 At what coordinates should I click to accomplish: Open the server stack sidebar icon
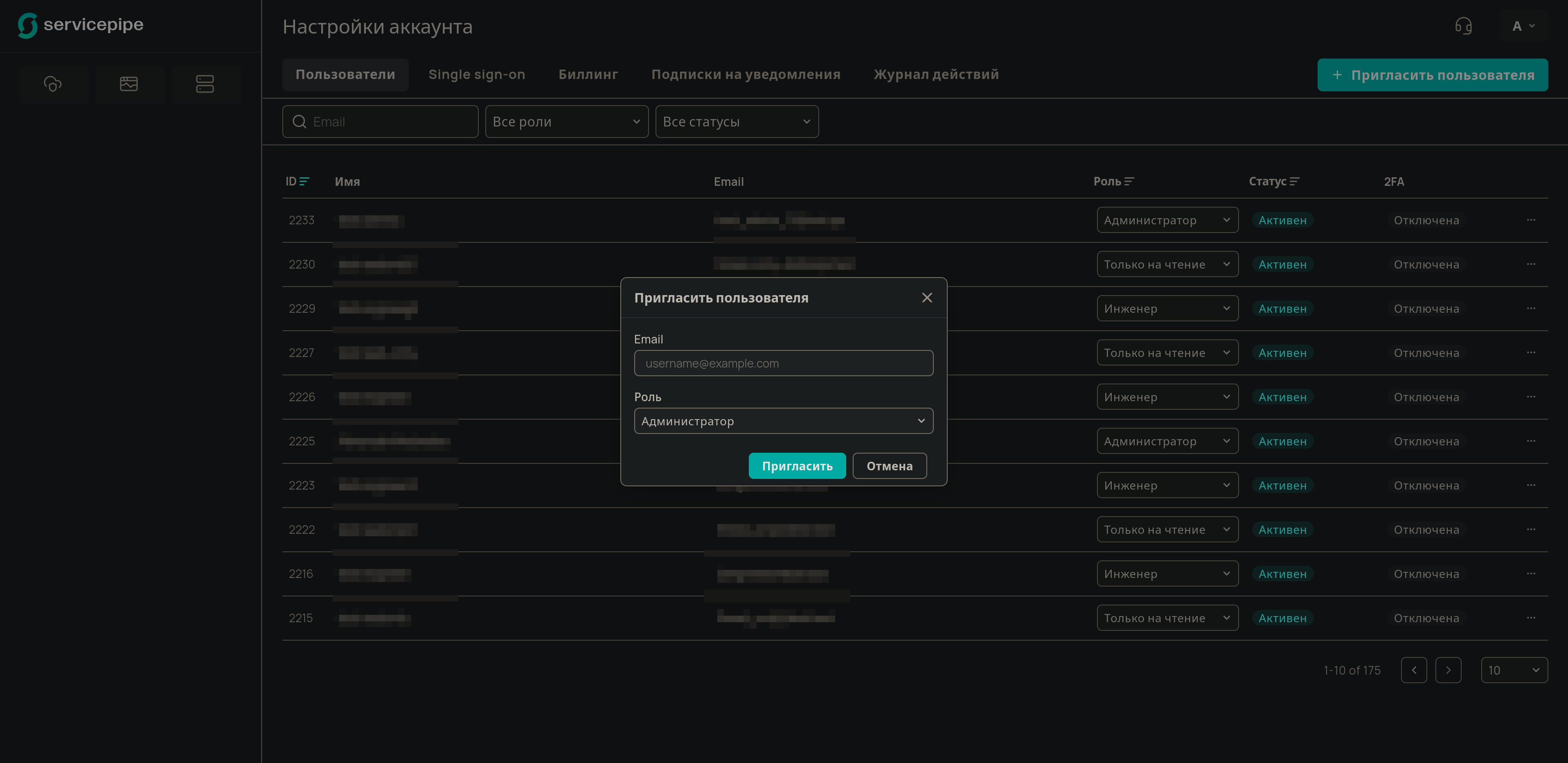(x=205, y=84)
